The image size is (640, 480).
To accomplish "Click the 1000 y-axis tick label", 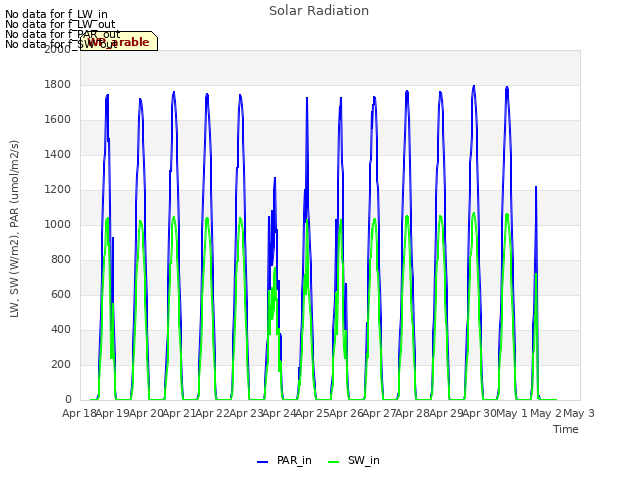I will pyautogui.click(x=58, y=224).
